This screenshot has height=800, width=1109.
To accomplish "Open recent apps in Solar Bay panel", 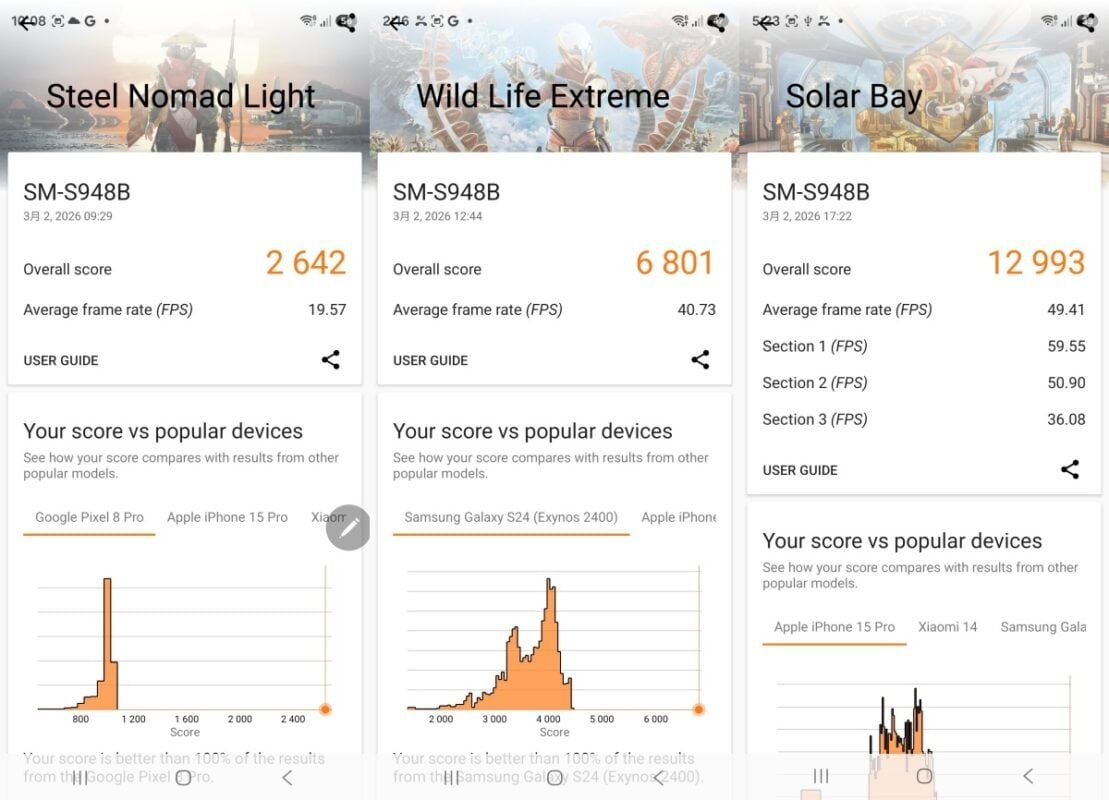I will pos(821,776).
